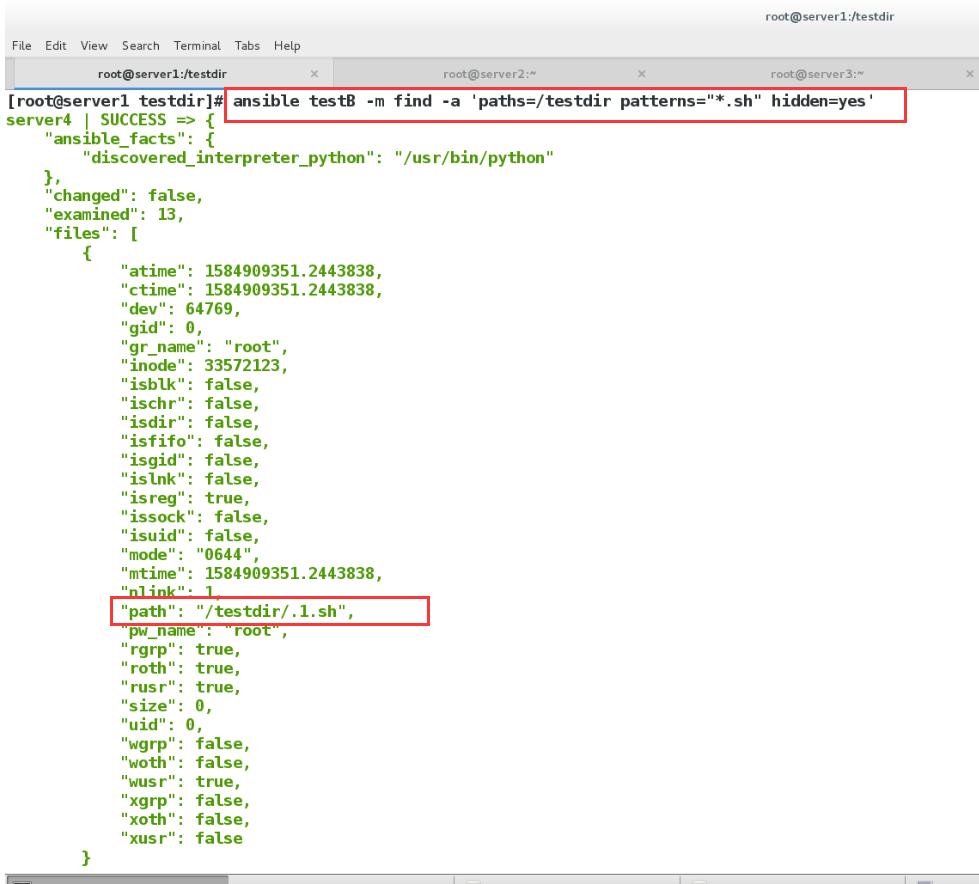979x884 pixels.
Task: Click the "ischr": false line
Action: tap(190, 403)
